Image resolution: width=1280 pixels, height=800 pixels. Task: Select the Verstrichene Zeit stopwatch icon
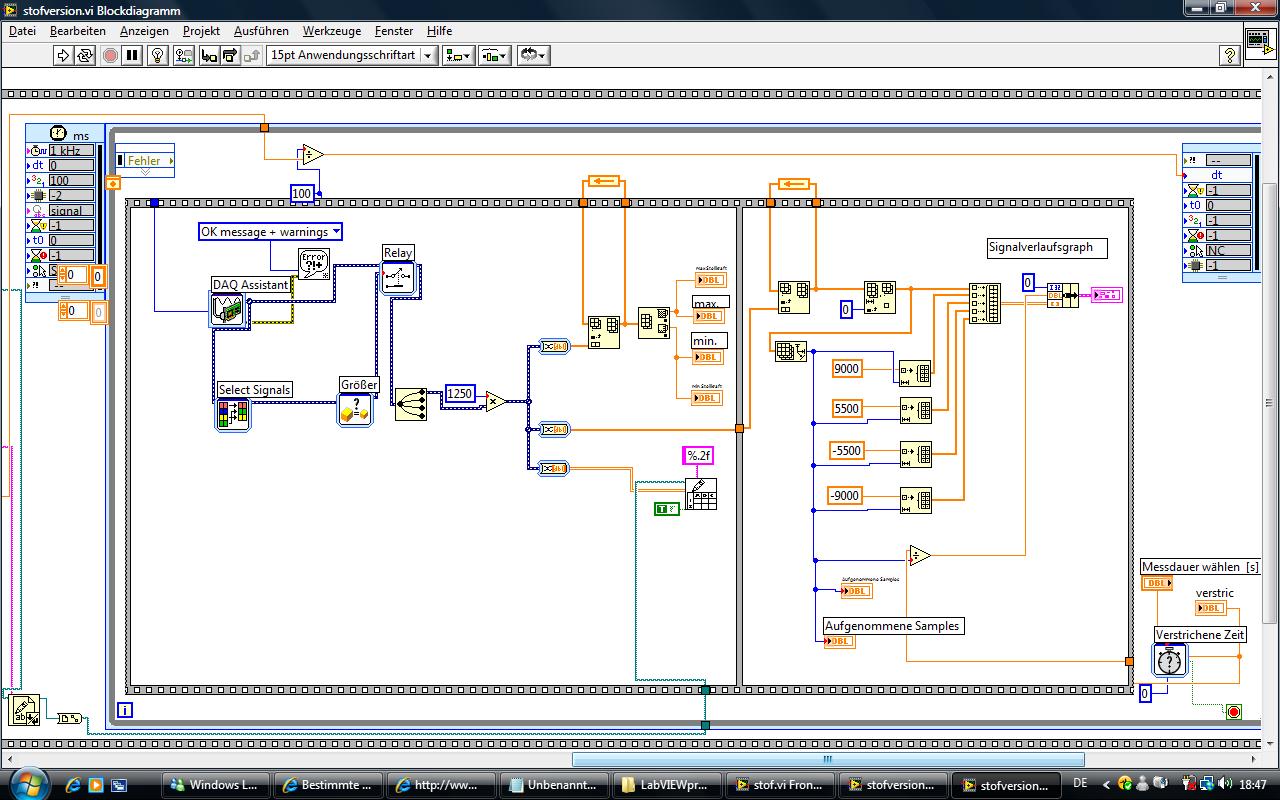click(1170, 660)
